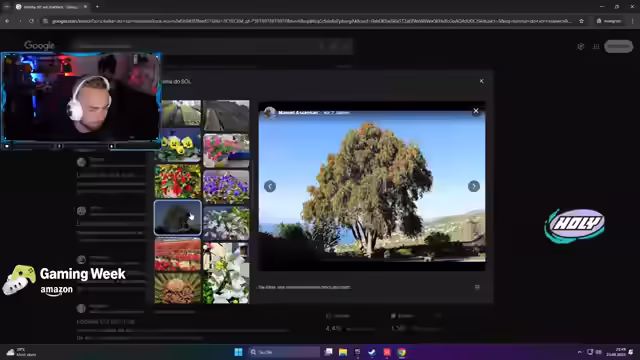The image size is (640, 360).
Task: Go to previous photo with left arrow
Action: pos(270,186)
